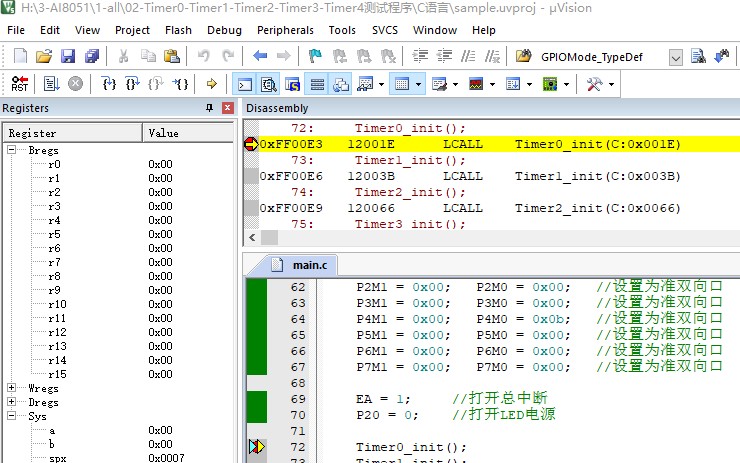Show the next statement arrow

pos(211,84)
